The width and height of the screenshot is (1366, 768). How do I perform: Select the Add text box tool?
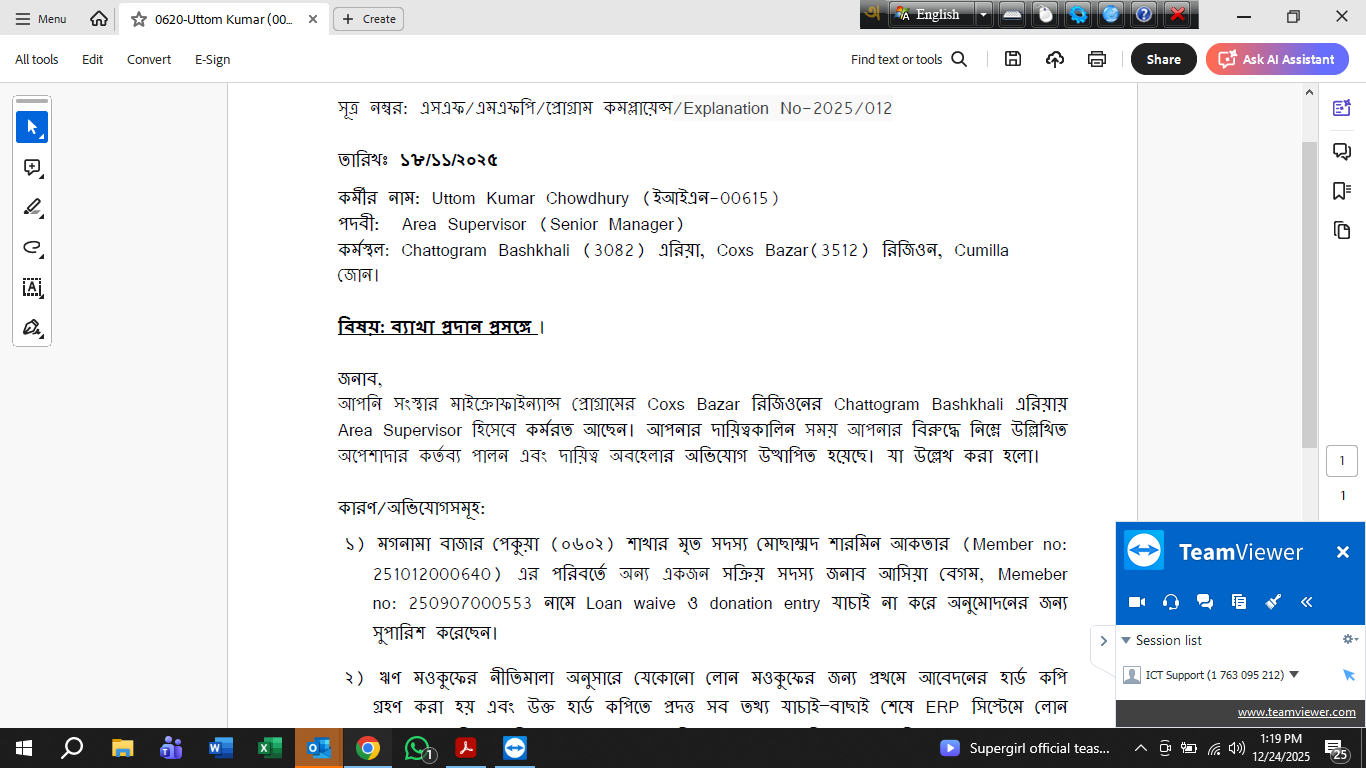pos(32,288)
